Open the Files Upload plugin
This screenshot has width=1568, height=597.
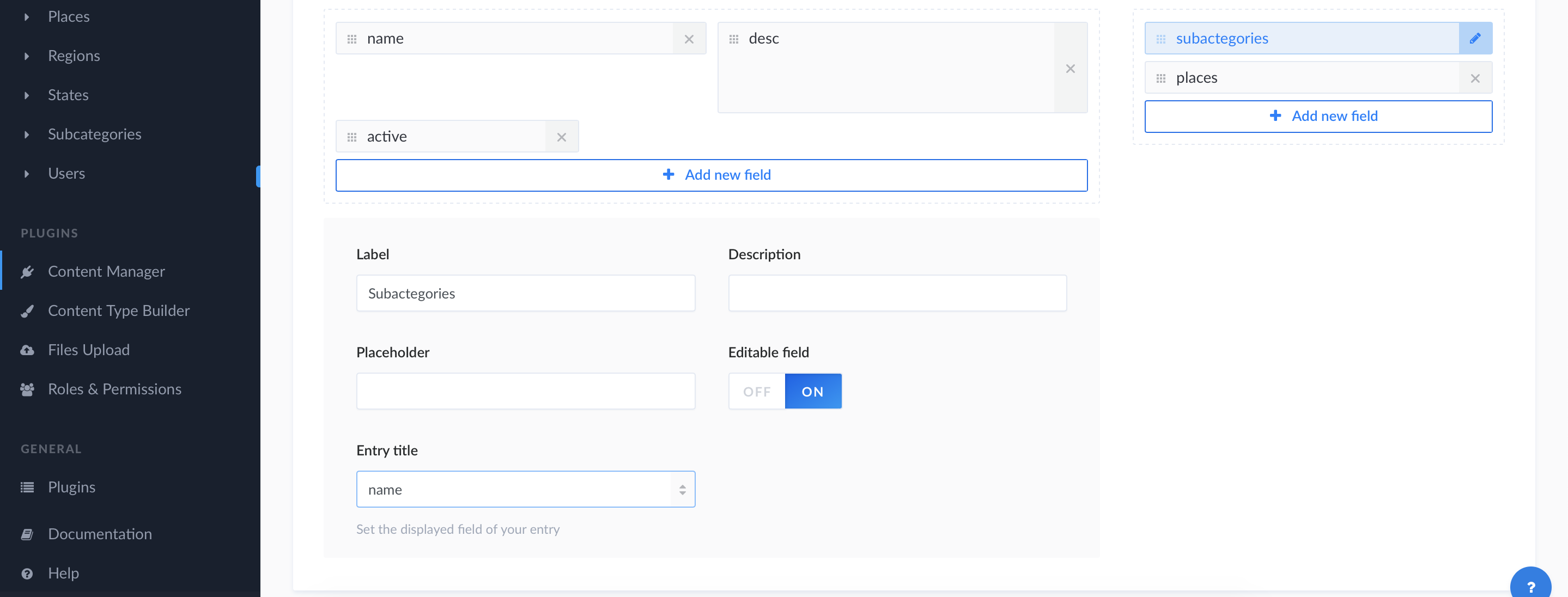89,349
